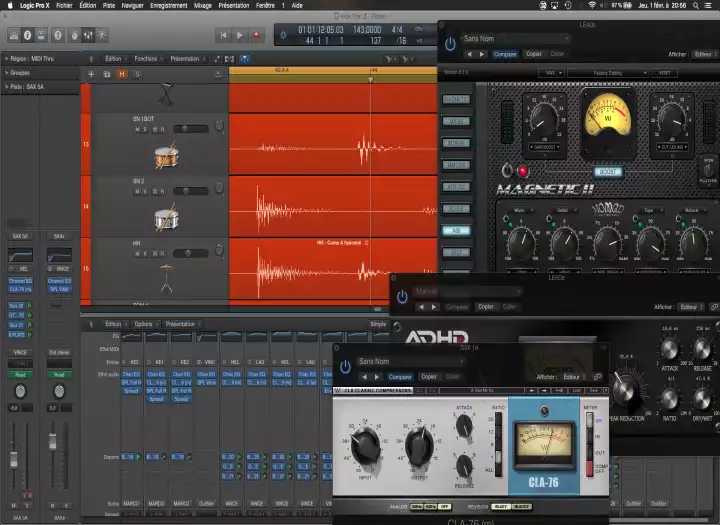
Task: Record-enable the SN 2 track
Action: [162, 192]
